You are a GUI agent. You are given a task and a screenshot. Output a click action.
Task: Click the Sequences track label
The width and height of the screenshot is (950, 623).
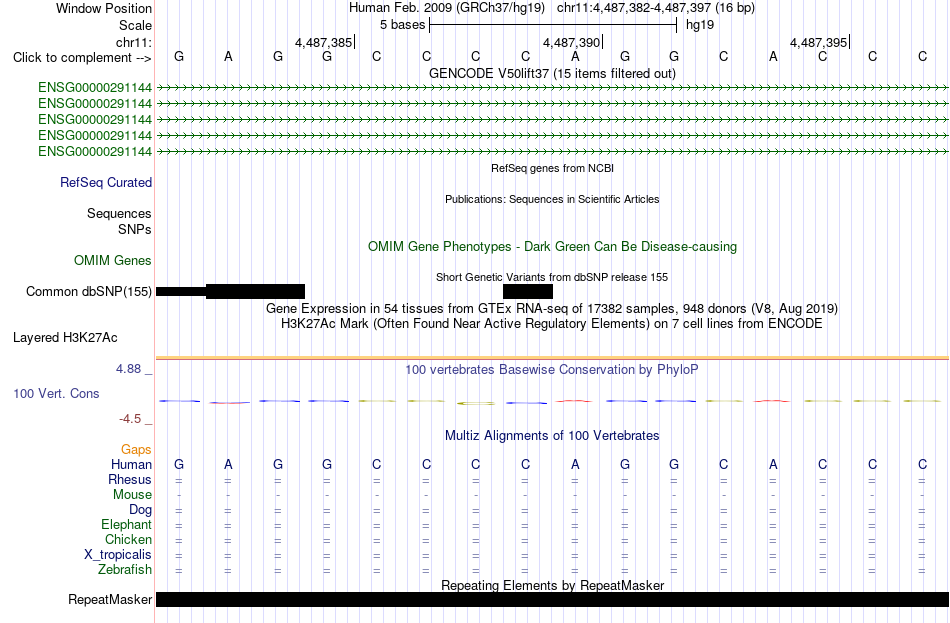click(x=119, y=213)
